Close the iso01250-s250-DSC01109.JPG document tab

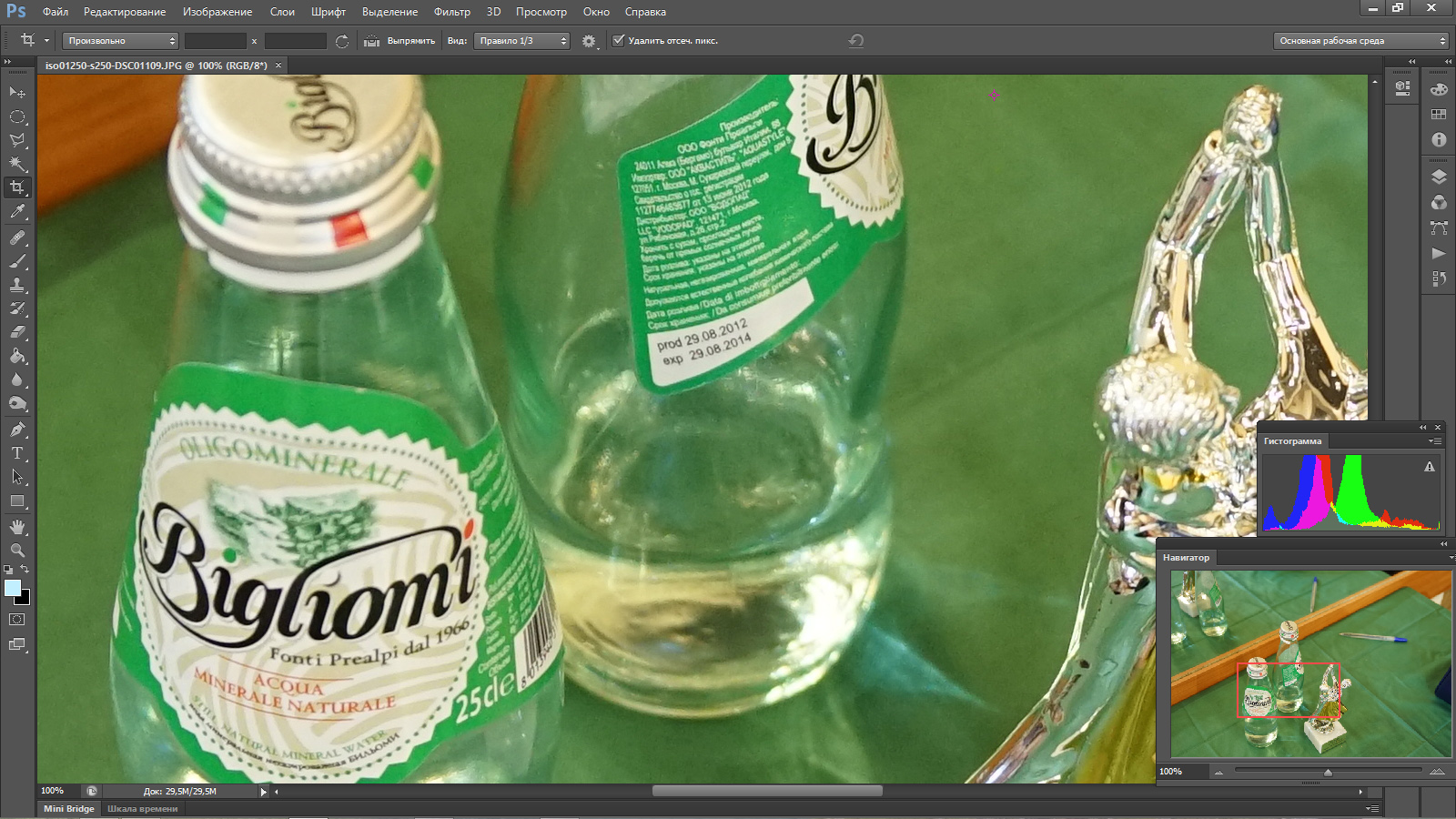(x=278, y=66)
